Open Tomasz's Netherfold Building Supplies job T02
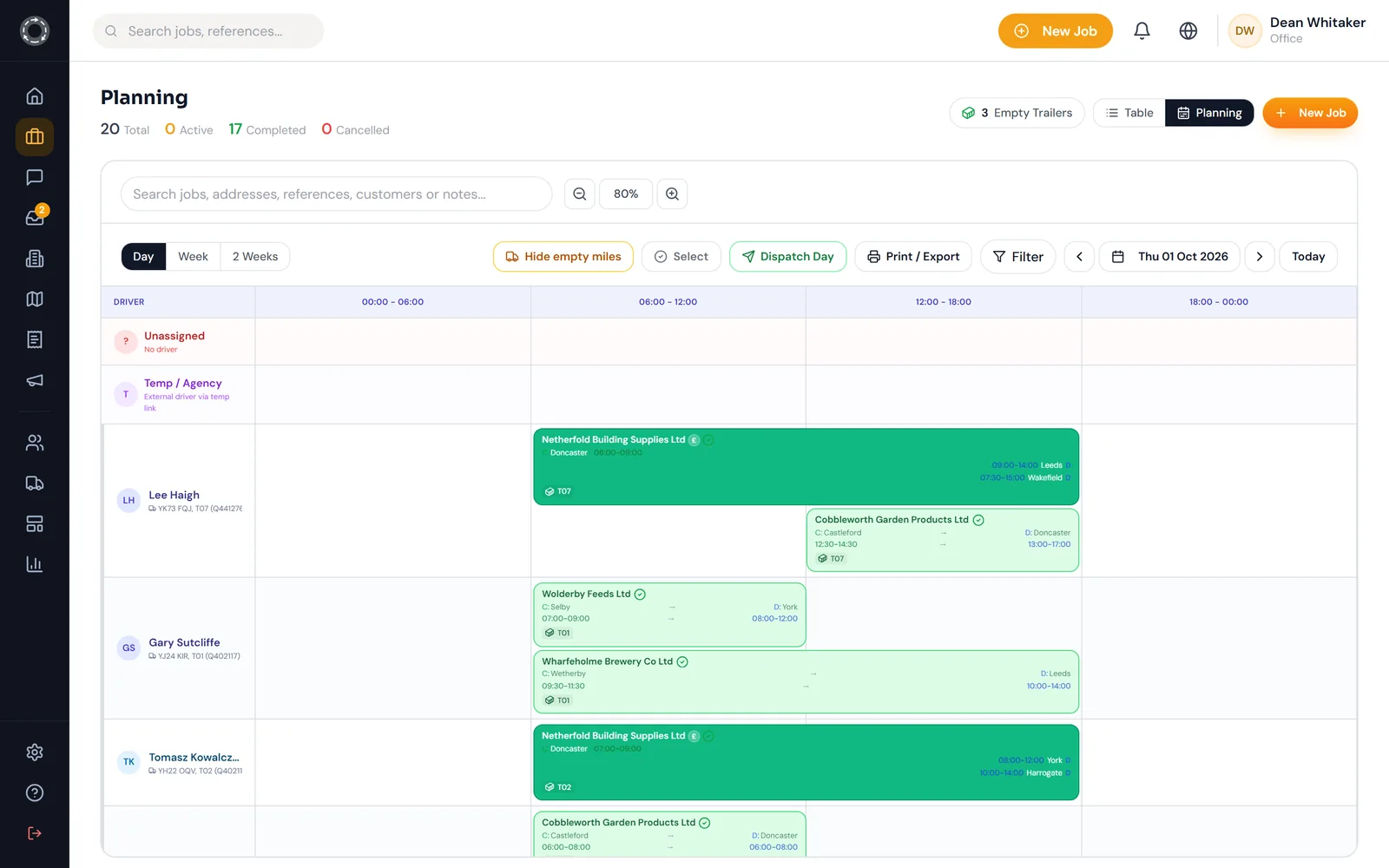Screen dimensions: 1389x868 (806, 762)
